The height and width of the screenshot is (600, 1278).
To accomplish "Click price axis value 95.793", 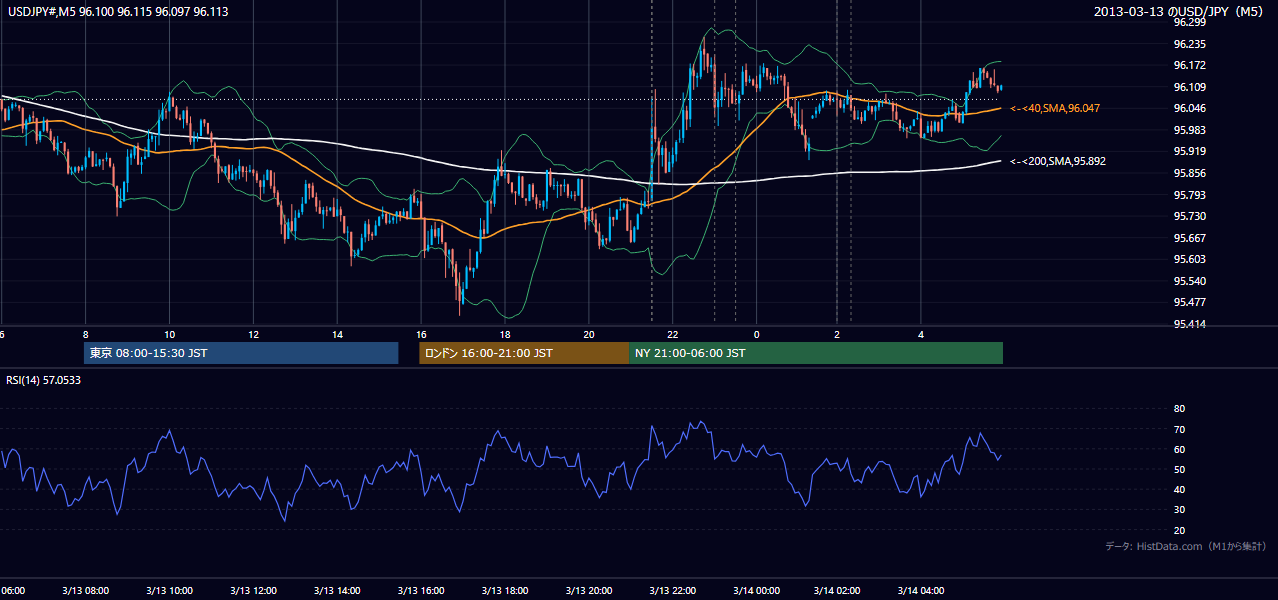I will [x=1189, y=195].
